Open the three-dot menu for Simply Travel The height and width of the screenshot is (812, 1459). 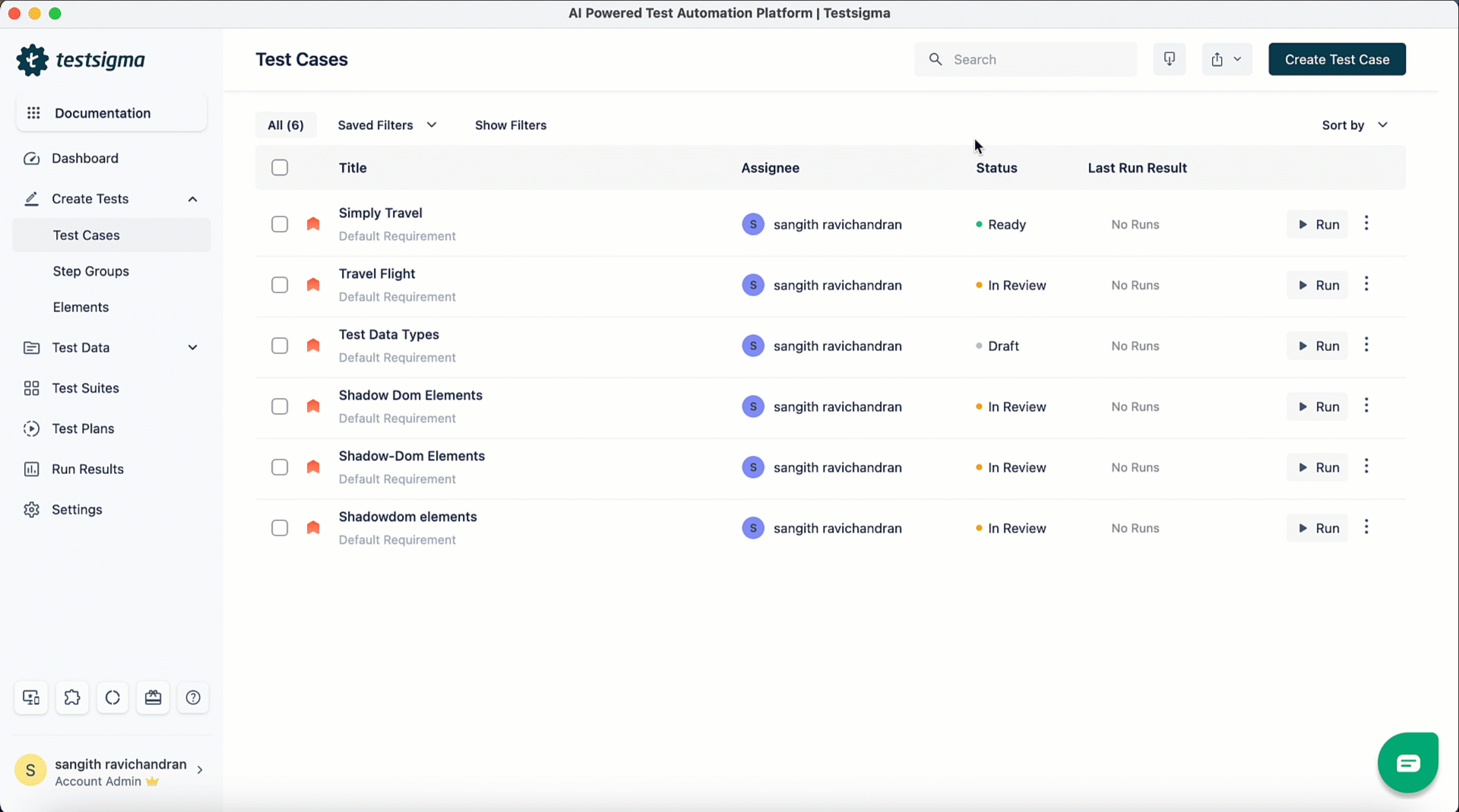(1366, 223)
